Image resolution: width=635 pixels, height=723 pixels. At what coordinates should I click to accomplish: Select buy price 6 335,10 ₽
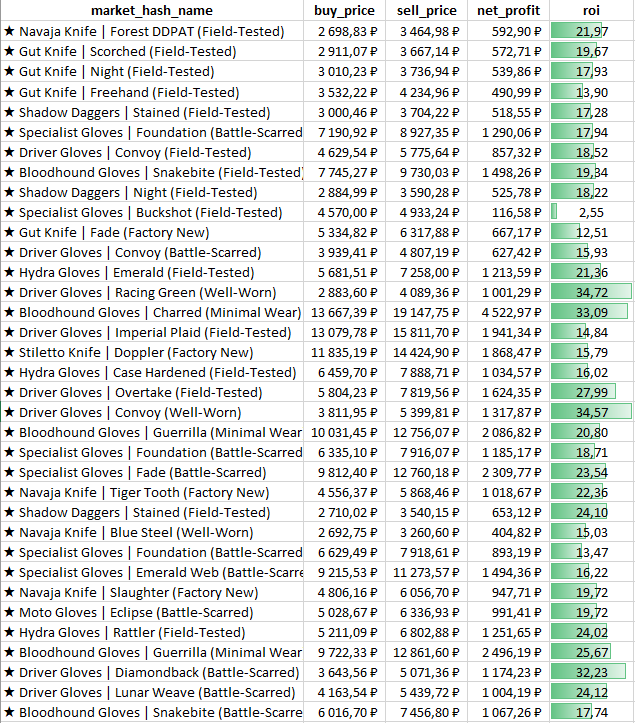[x=344, y=452]
